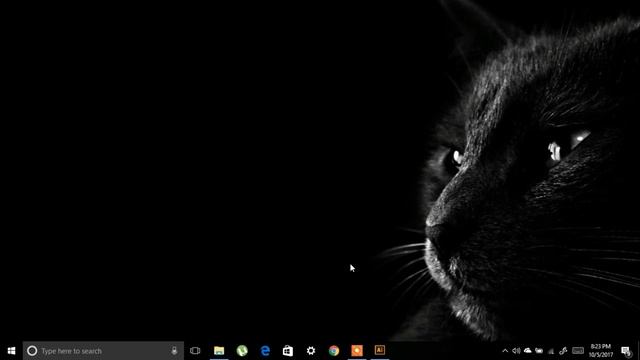Image resolution: width=640 pixels, height=360 pixels.
Task: Click the pen/link tray icon
Action: 563,351
